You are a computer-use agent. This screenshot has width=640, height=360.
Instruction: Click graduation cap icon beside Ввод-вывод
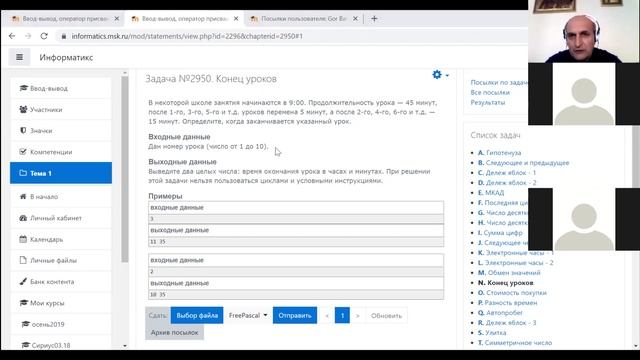(x=23, y=88)
